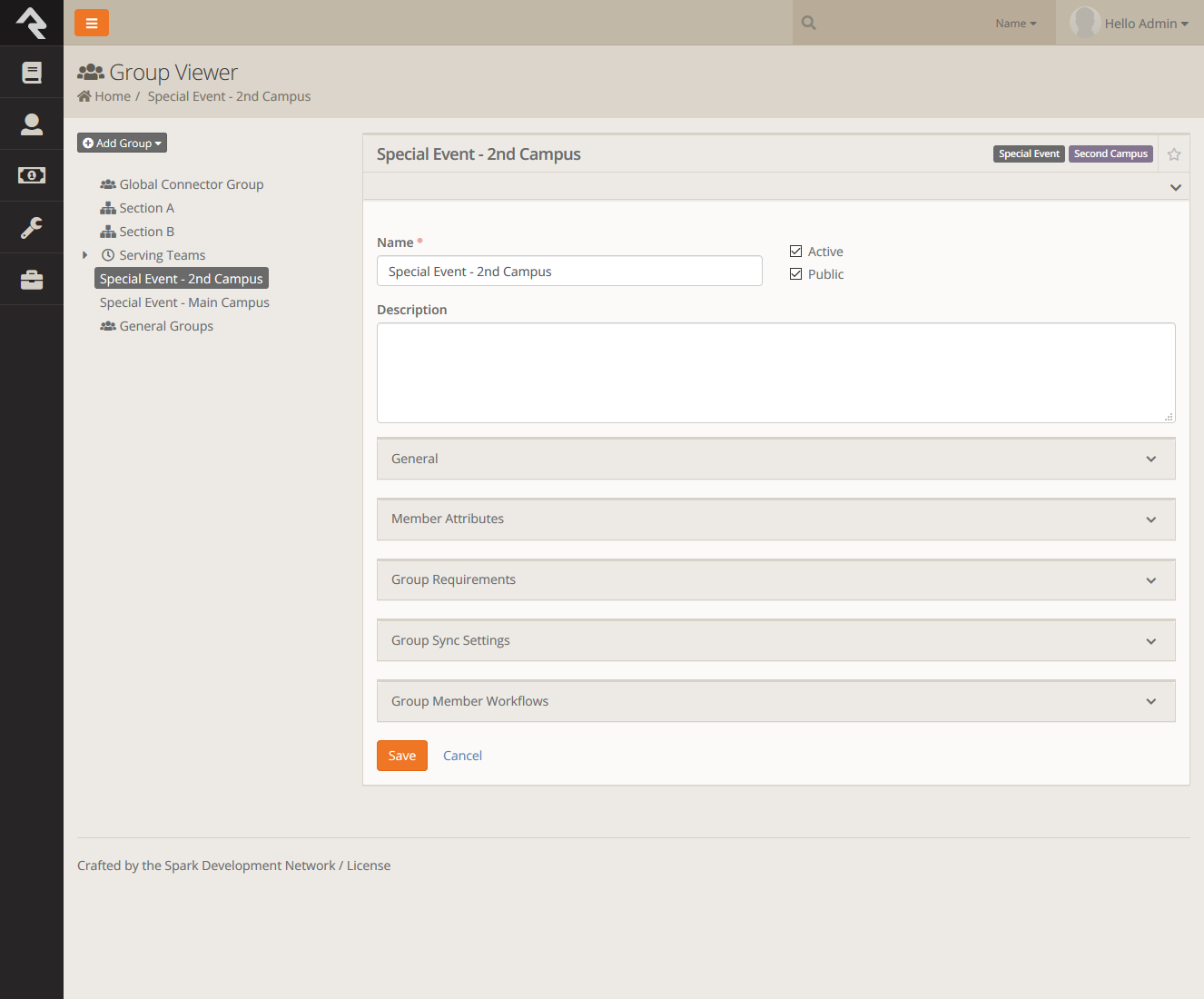Toggle the orange hamburger menu button
Screen dimensions: 1204x999
coord(92,23)
